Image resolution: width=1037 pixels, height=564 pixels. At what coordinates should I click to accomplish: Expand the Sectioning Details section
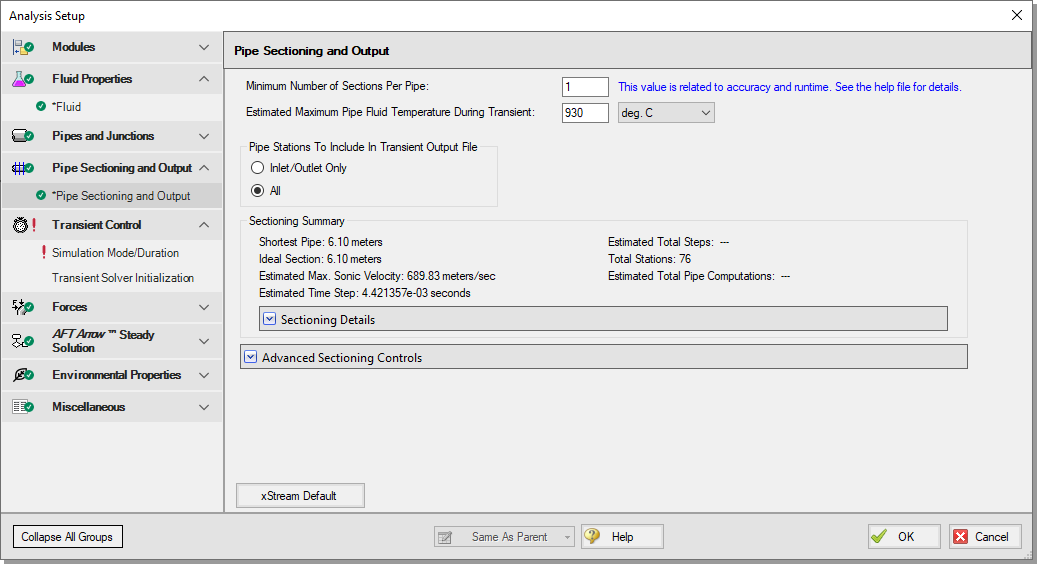(269, 319)
